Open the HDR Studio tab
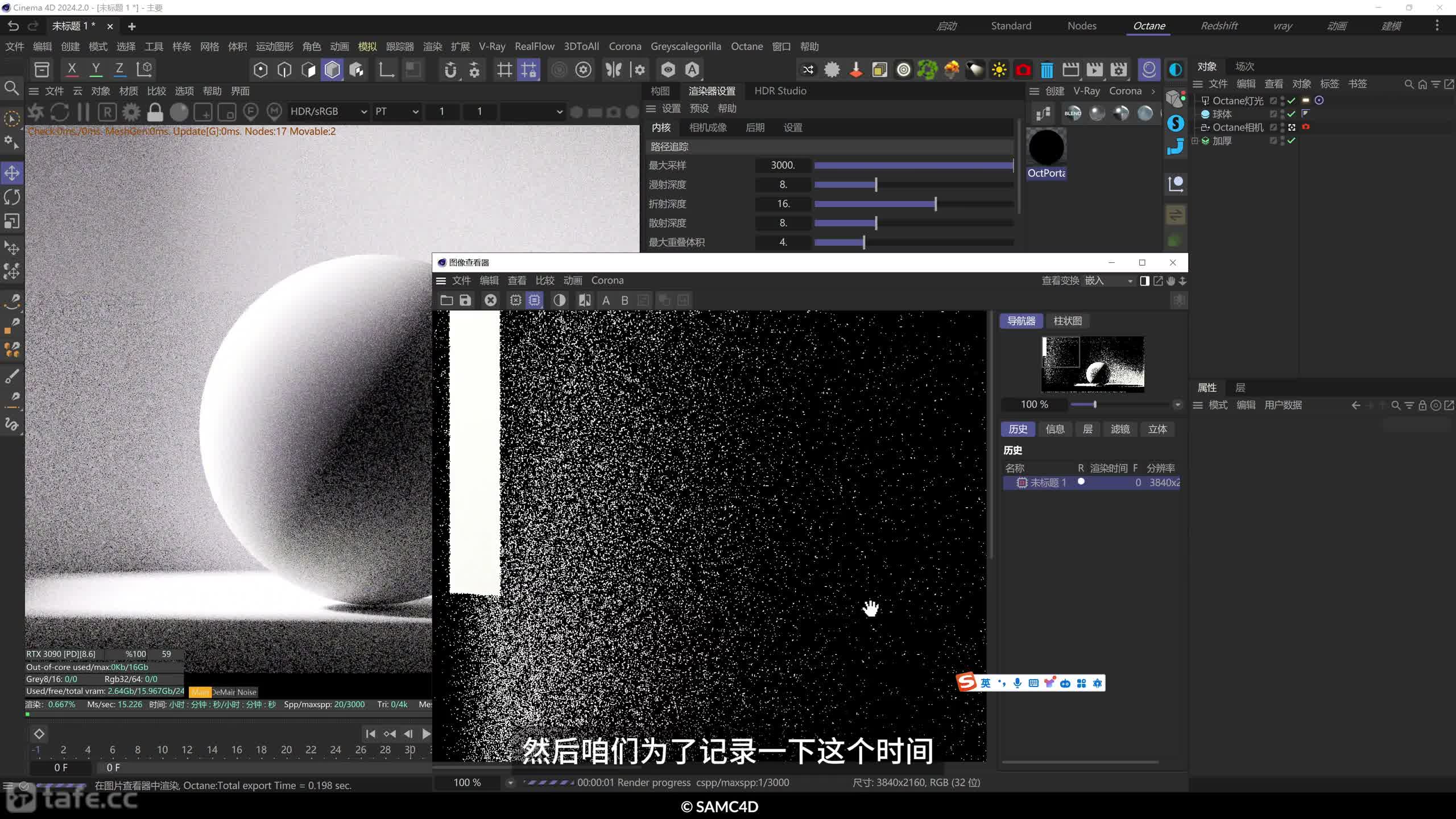The width and height of the screenshot is (1456, 819). (780, 91)
